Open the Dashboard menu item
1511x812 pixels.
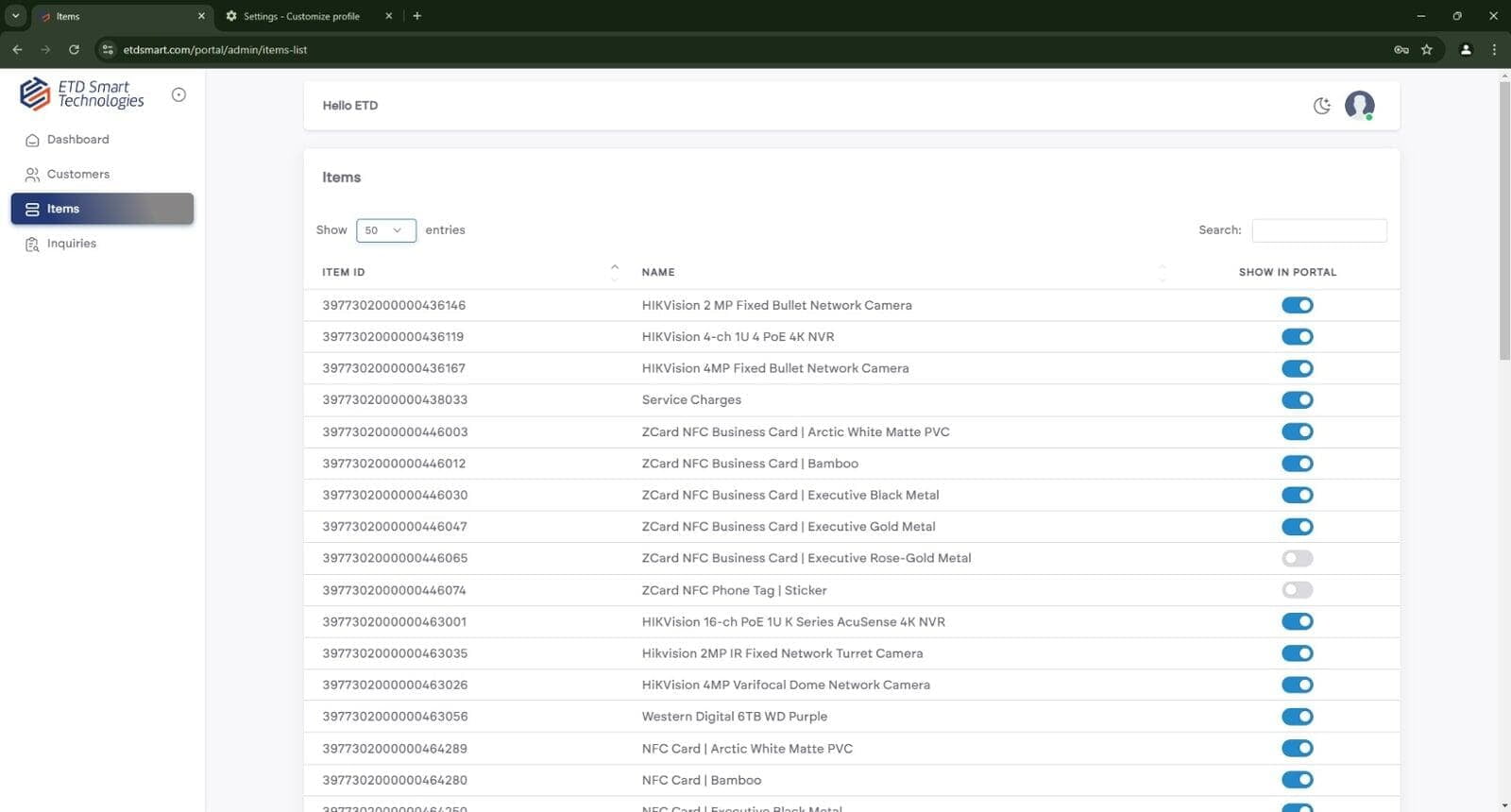(102, 140)
